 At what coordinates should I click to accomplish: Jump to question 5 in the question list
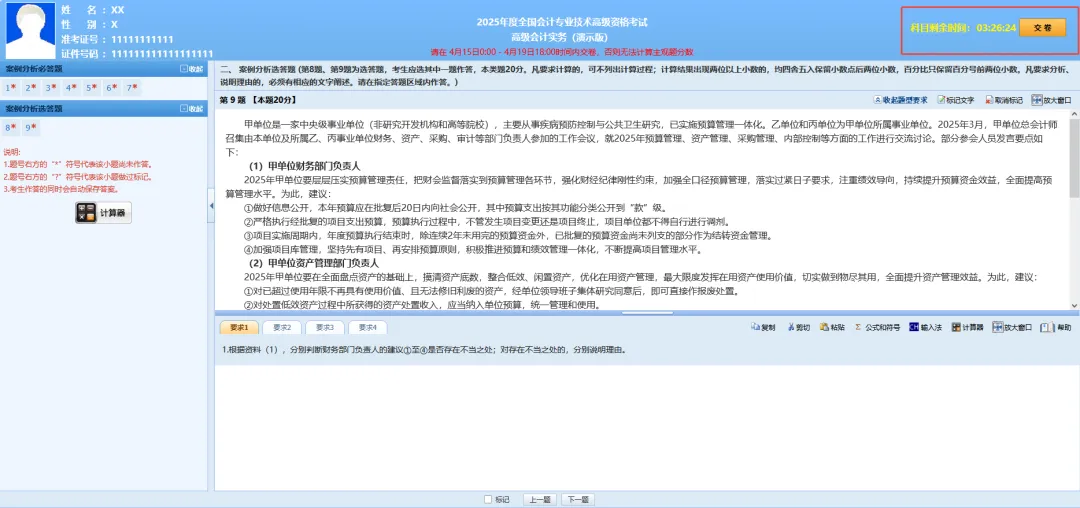click(91, 87)
